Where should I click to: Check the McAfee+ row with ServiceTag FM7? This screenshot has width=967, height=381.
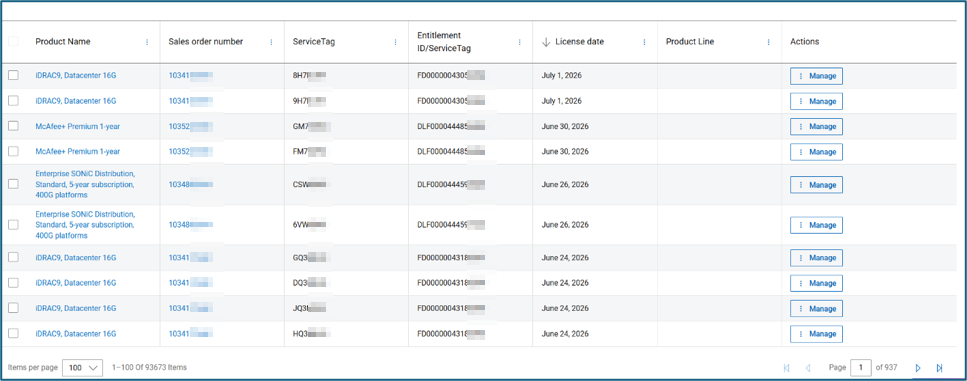[14, 151]
